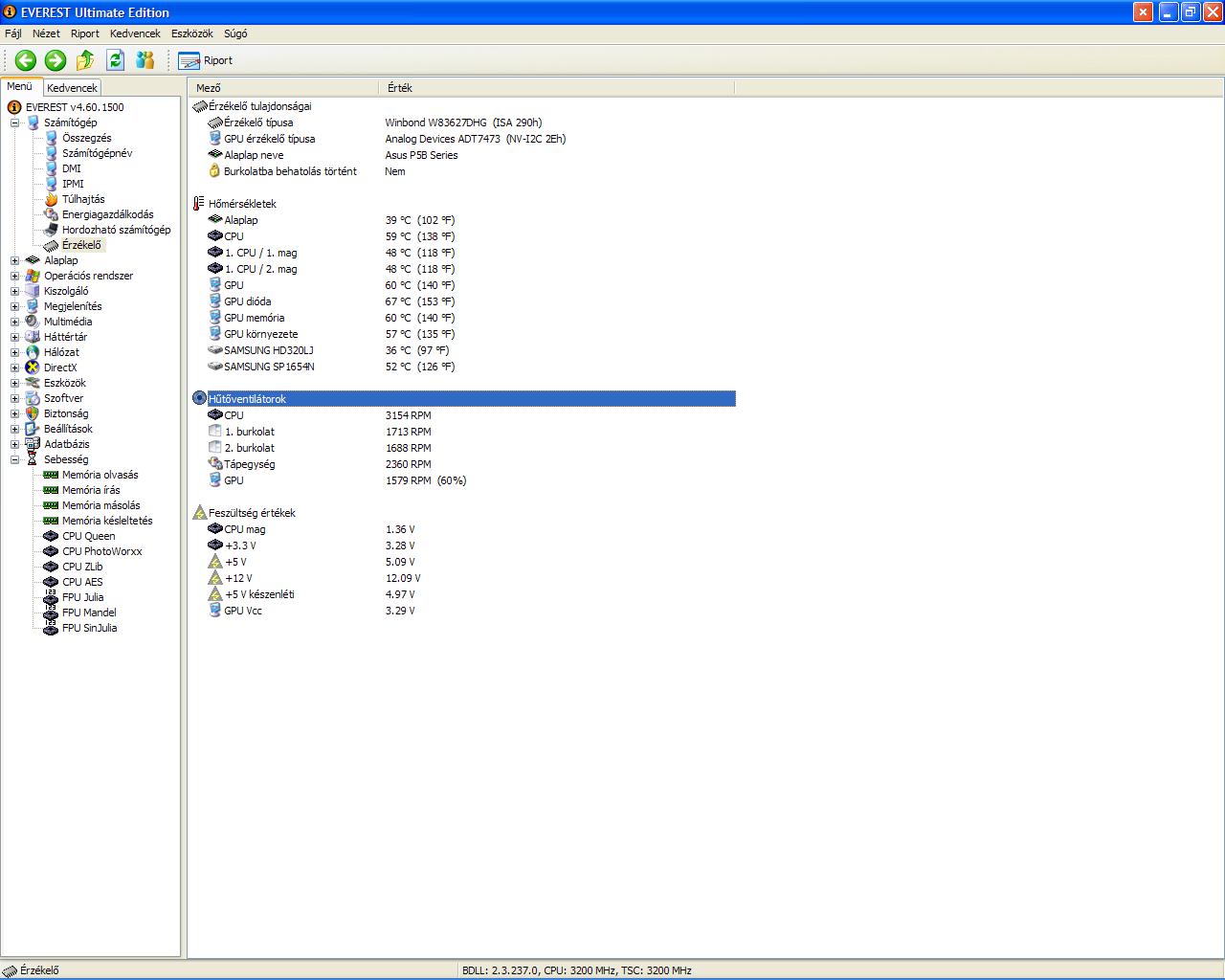Image resolution: width=1225 pixels, height=980 pixels.
Task: Expand the Multimédia tree node
Action: (14, 322)
